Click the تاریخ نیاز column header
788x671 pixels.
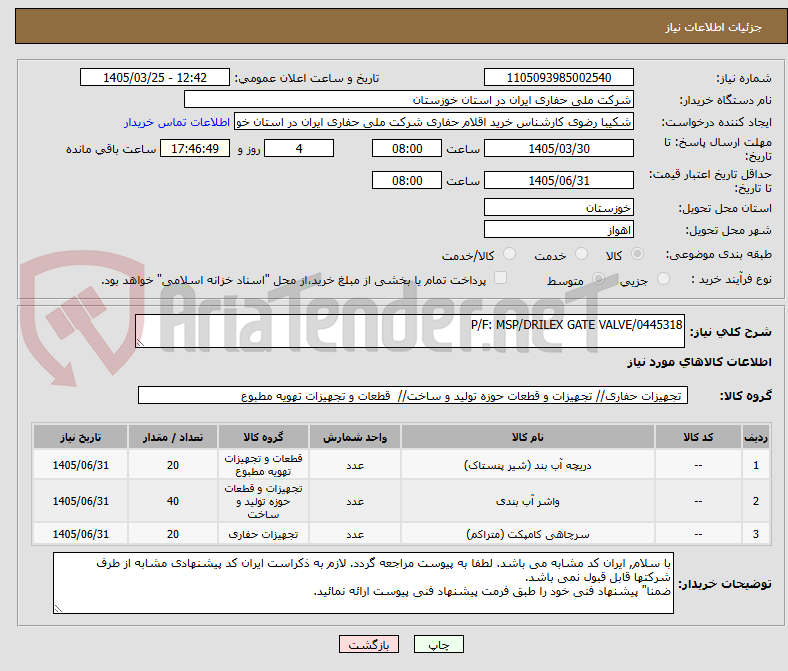[x=80, y=437]
